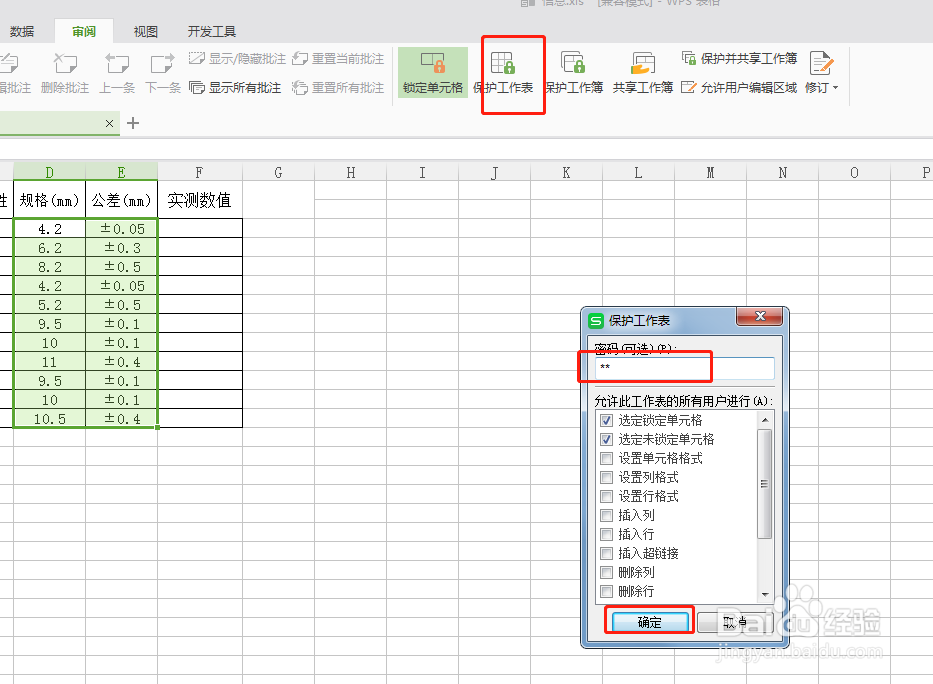Viewport: 933px width, 684px height.
Task: Click the 上一条 previous comment icon
Action: [117, 73]
